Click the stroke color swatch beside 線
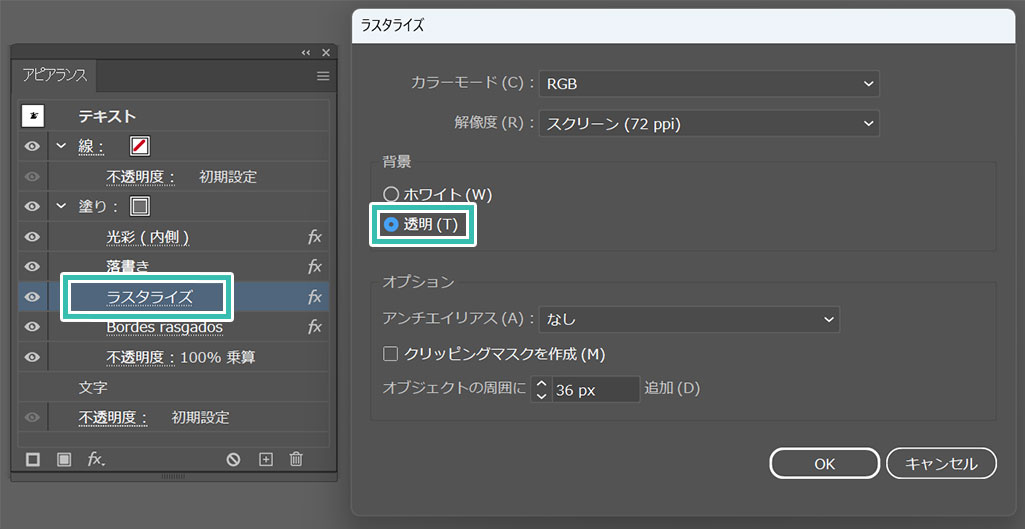Viewport: 1025px width, 529px height. 140,147
